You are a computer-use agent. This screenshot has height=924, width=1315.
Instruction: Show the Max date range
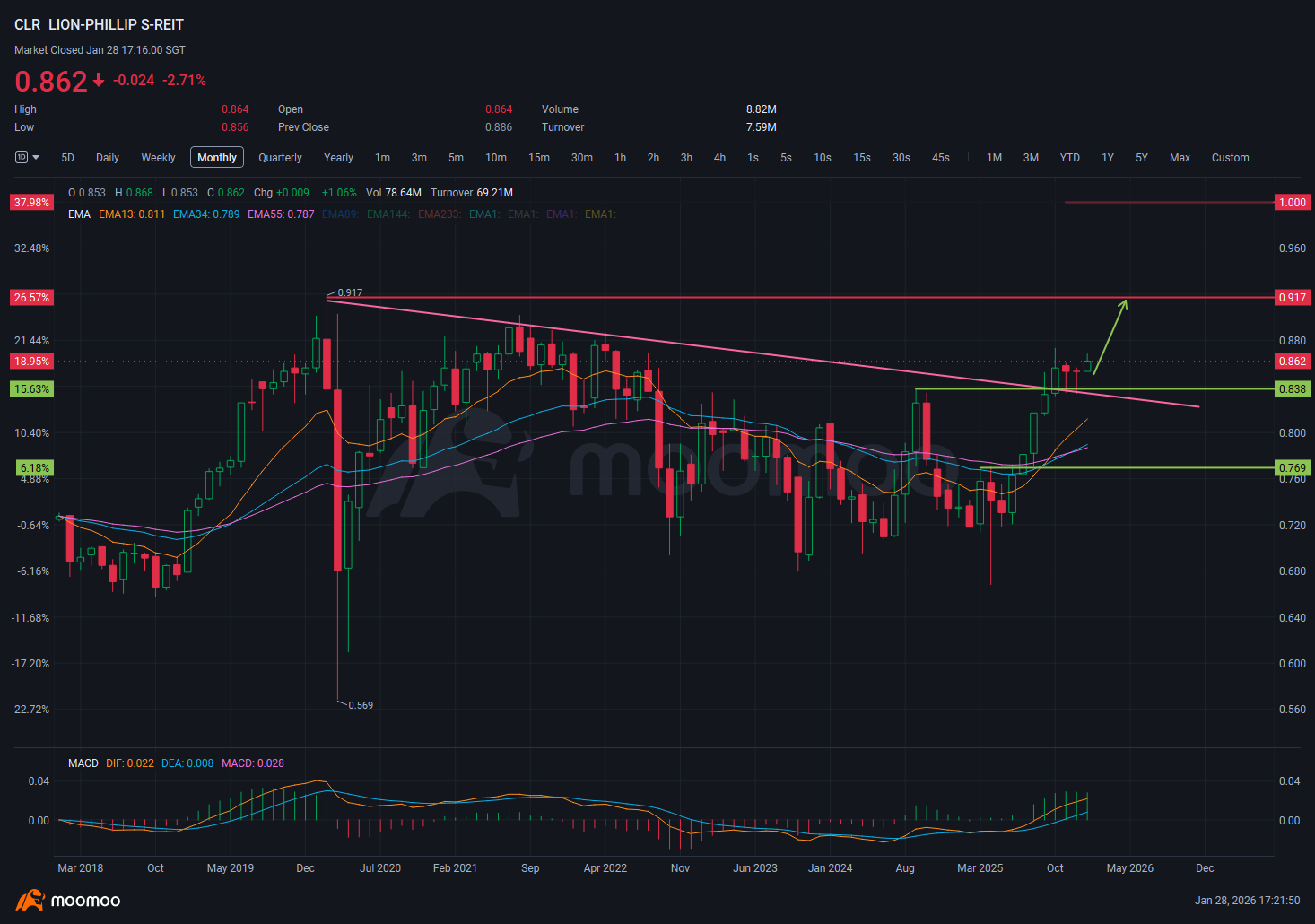click(x=1180, y=158)
